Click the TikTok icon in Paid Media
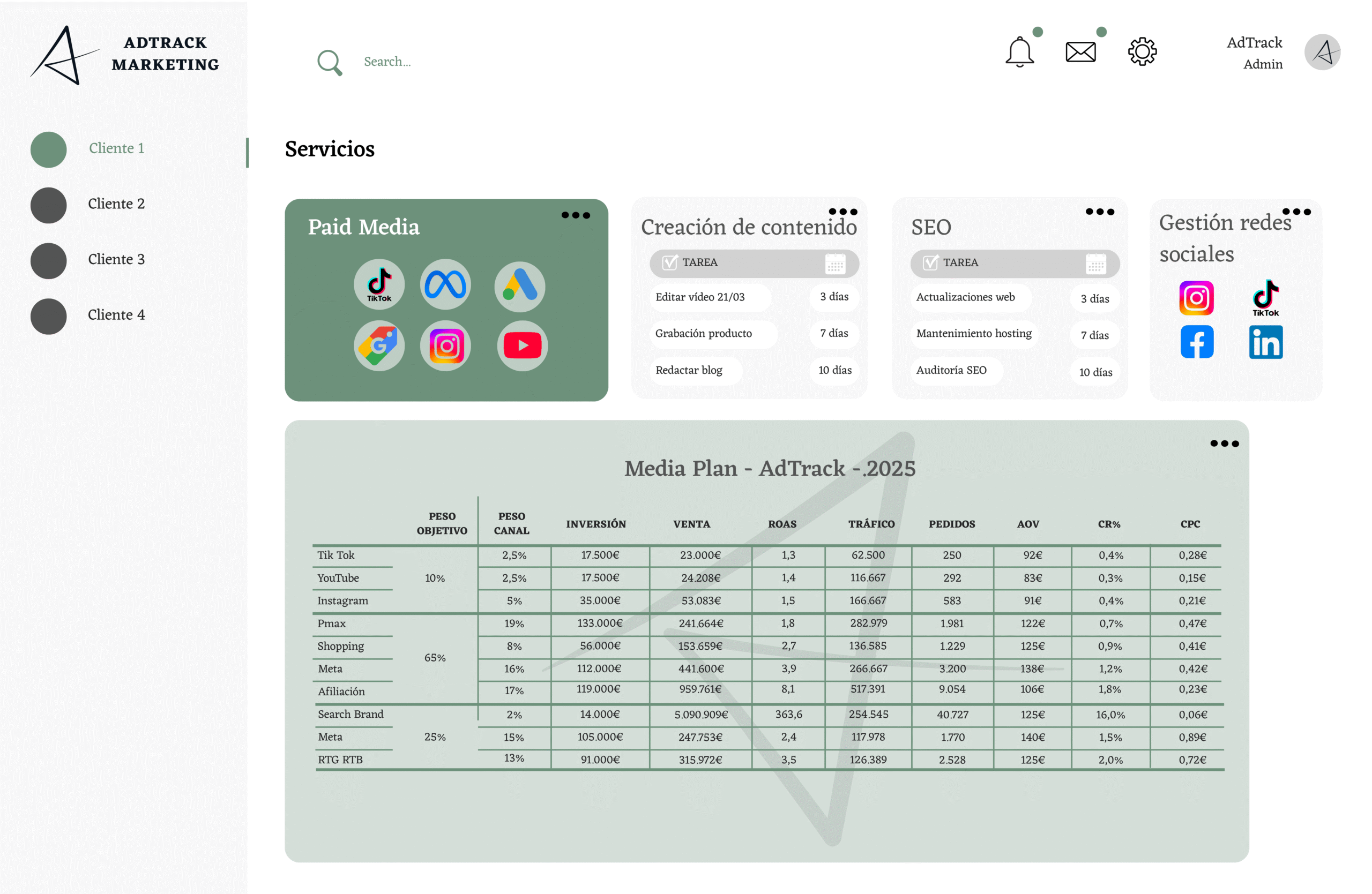Screen dimensions: 1372x894 tap(379, 284)
